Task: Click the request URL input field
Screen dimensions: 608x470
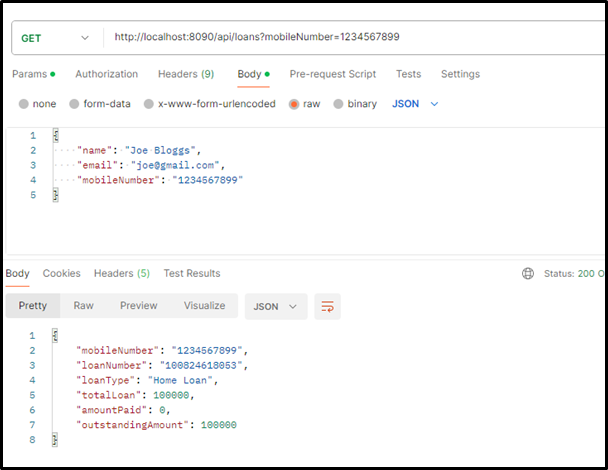Action: [x=350, y=37]
